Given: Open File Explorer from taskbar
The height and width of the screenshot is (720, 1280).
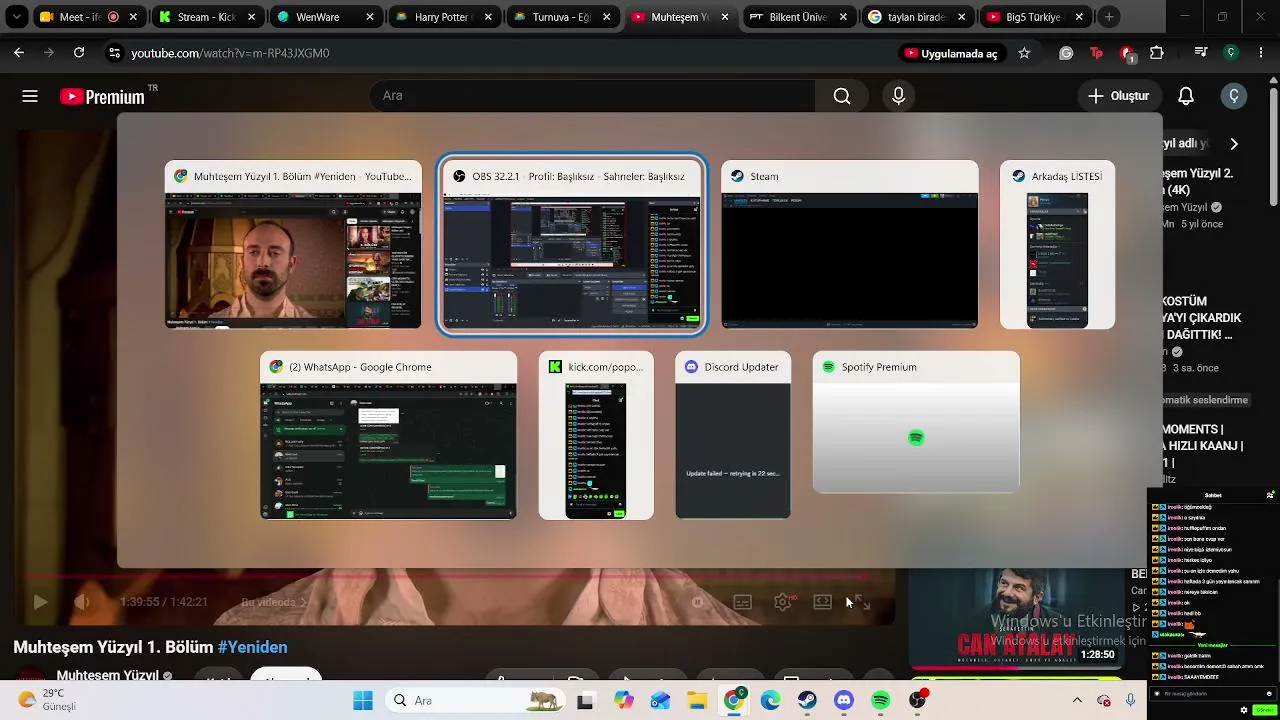Looking at the screenshot, I should tap(697, 701).
